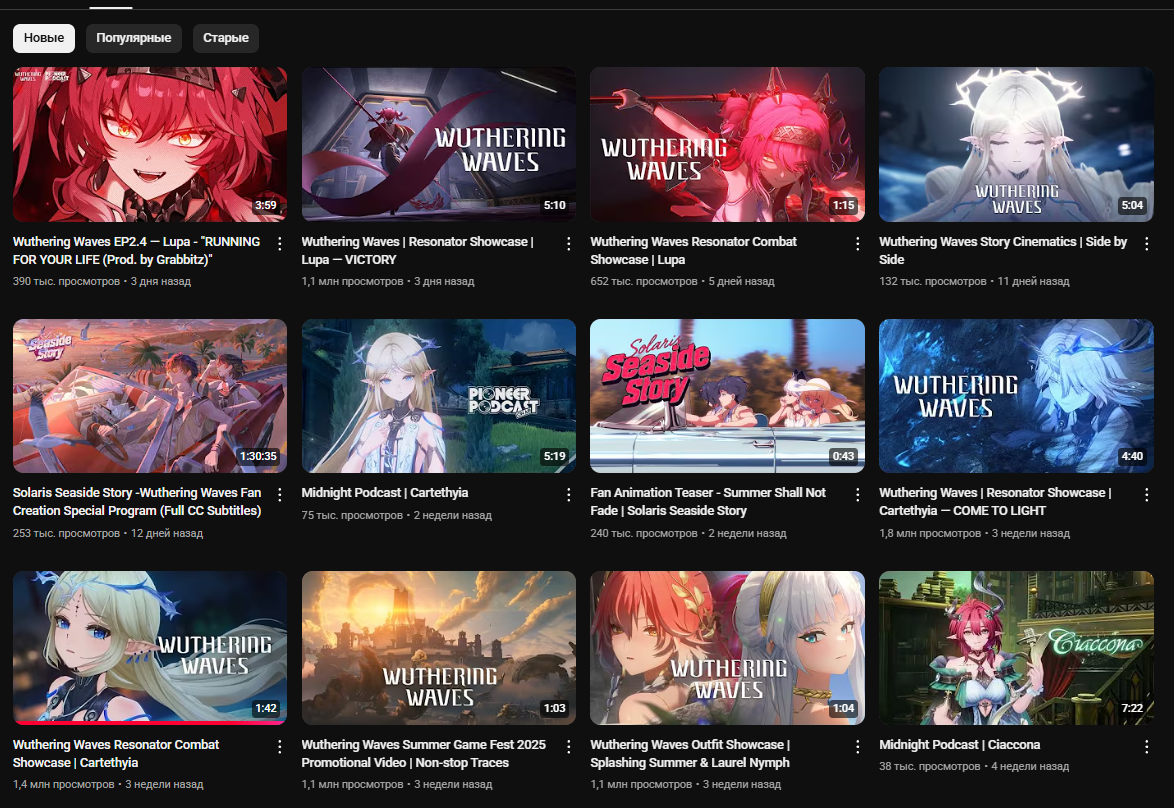Open title link Lupa RUNNING FOR YOUR LIFE
Image resolution: width=1174 pixels, height=808 pixels.
136,251
